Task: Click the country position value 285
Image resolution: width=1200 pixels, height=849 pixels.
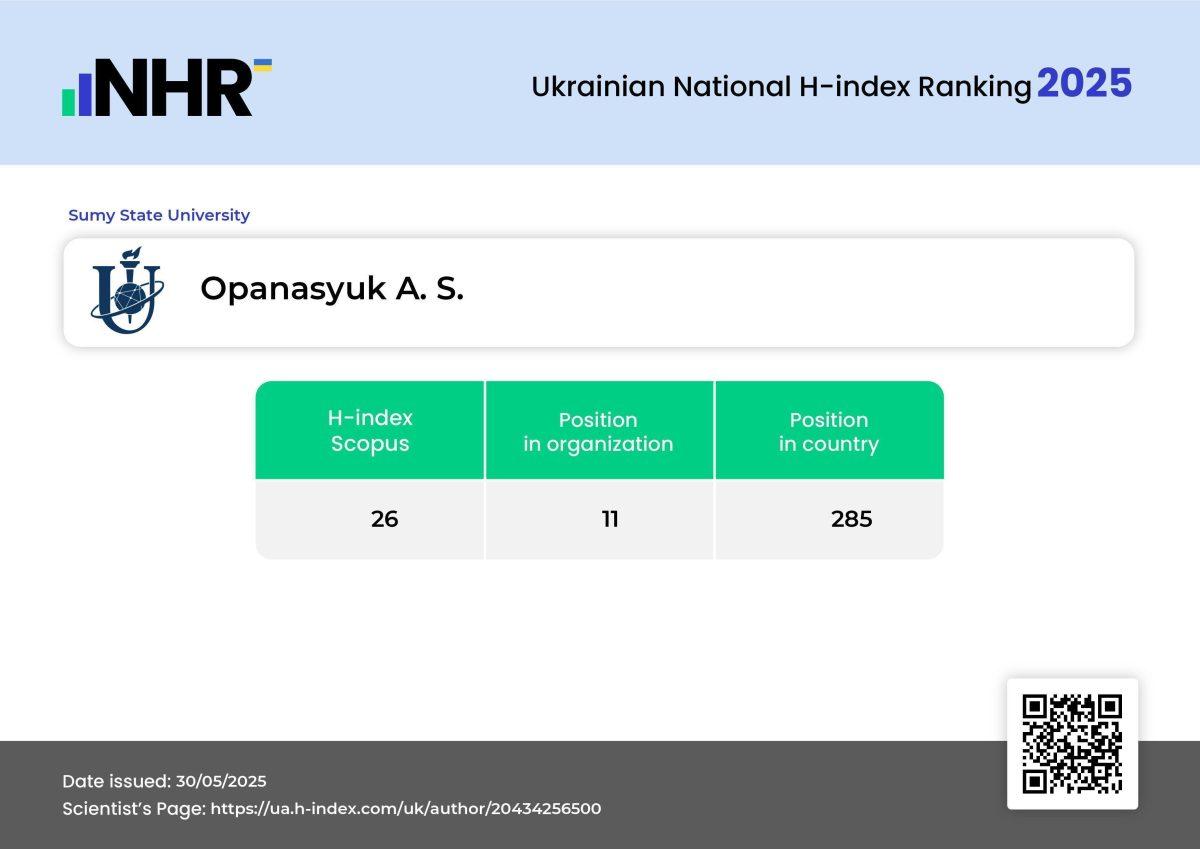Action: (x=852, y=519)
